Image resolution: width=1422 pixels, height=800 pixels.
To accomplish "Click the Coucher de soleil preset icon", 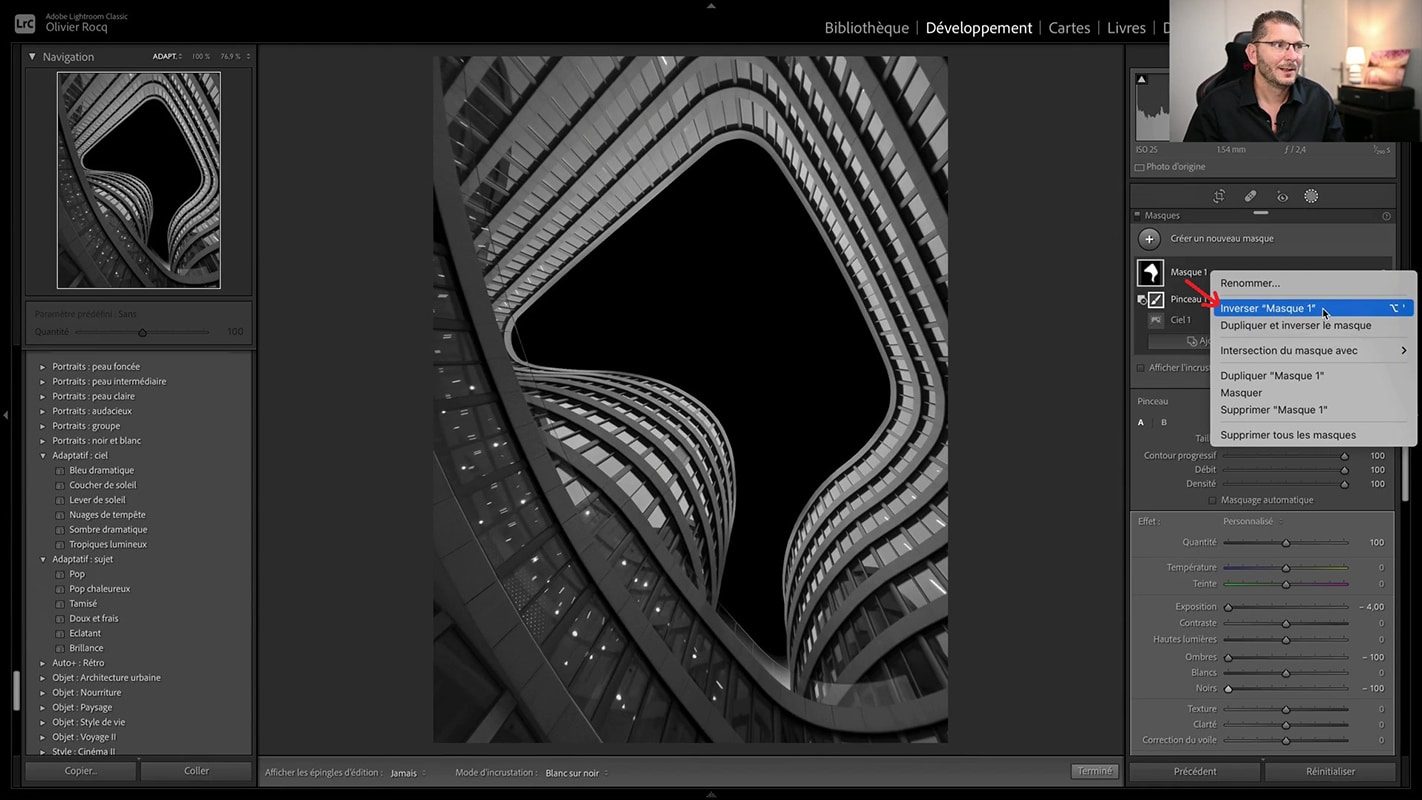I will pyautogui.click(x=60, y=485).
